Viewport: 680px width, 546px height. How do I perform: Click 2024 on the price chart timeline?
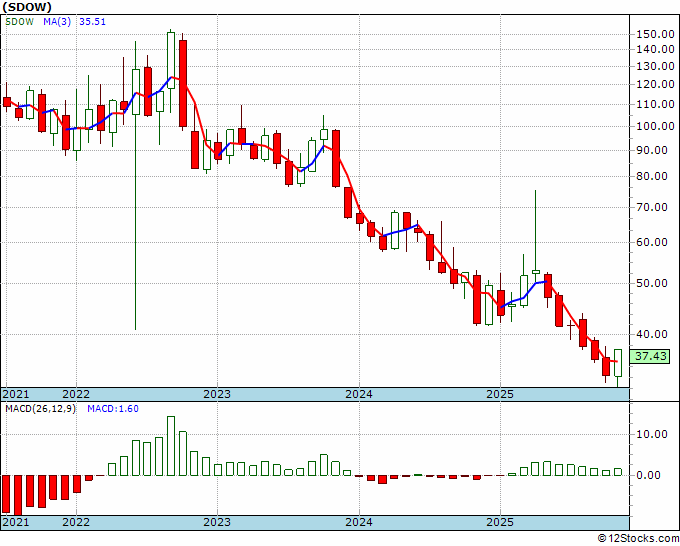coord(359,394)
